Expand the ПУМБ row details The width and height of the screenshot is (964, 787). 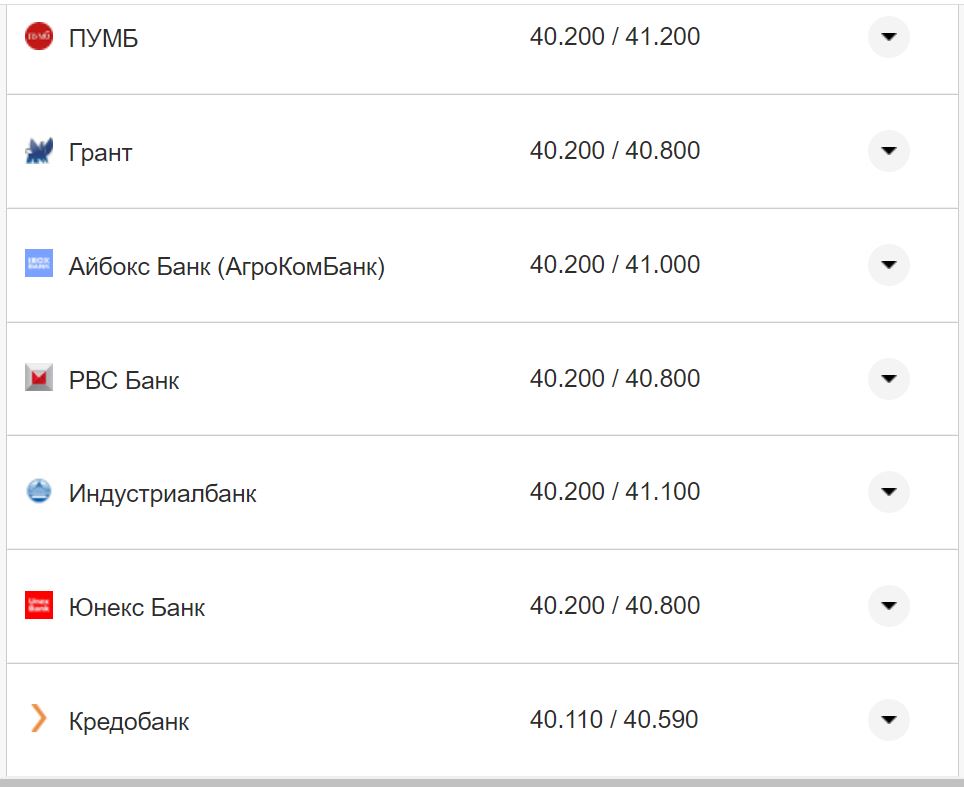[888, 38]
